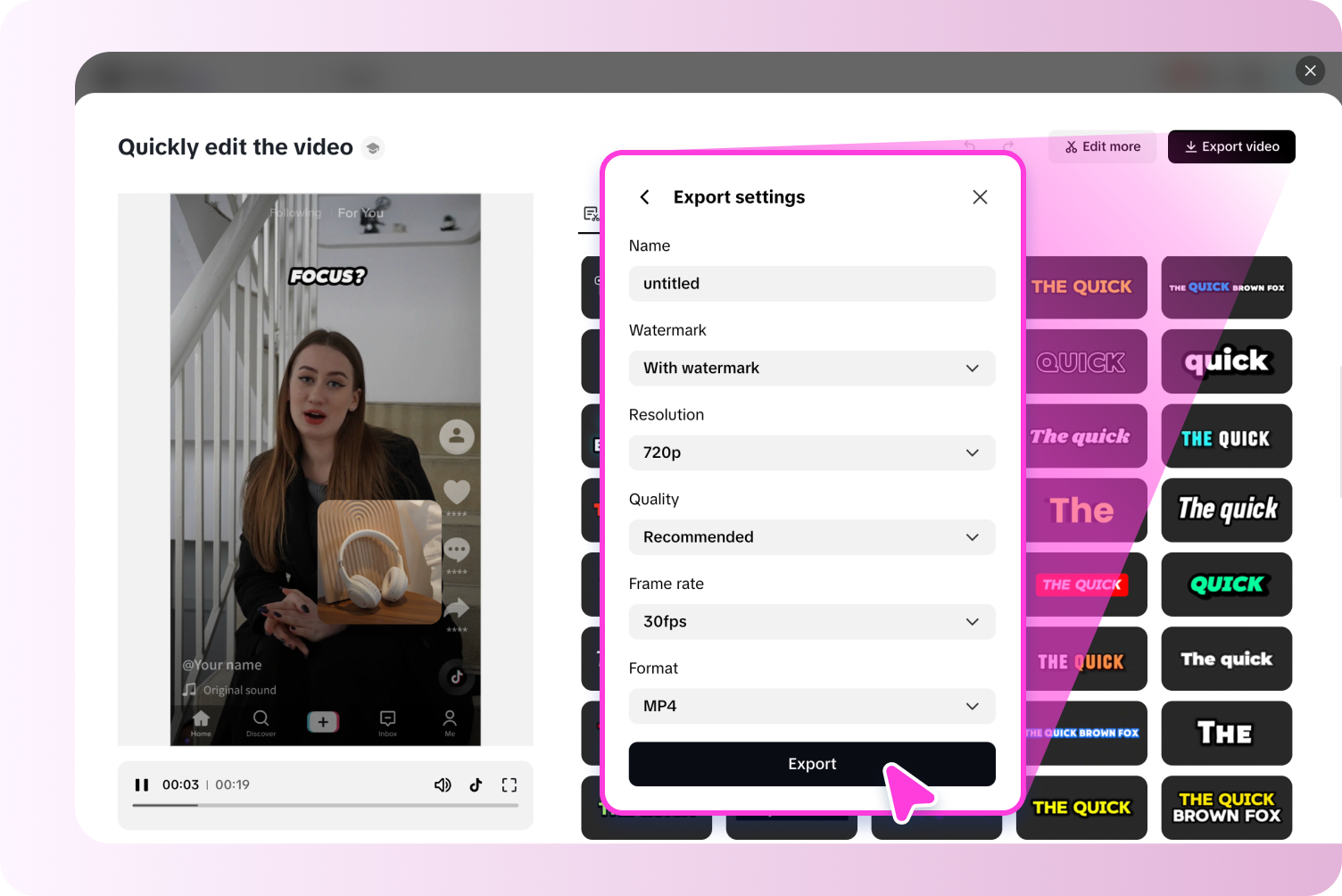Open the Watermark dropdown
The width and height of the screenshot is (1342, 896).
click(x=812, y=369)
